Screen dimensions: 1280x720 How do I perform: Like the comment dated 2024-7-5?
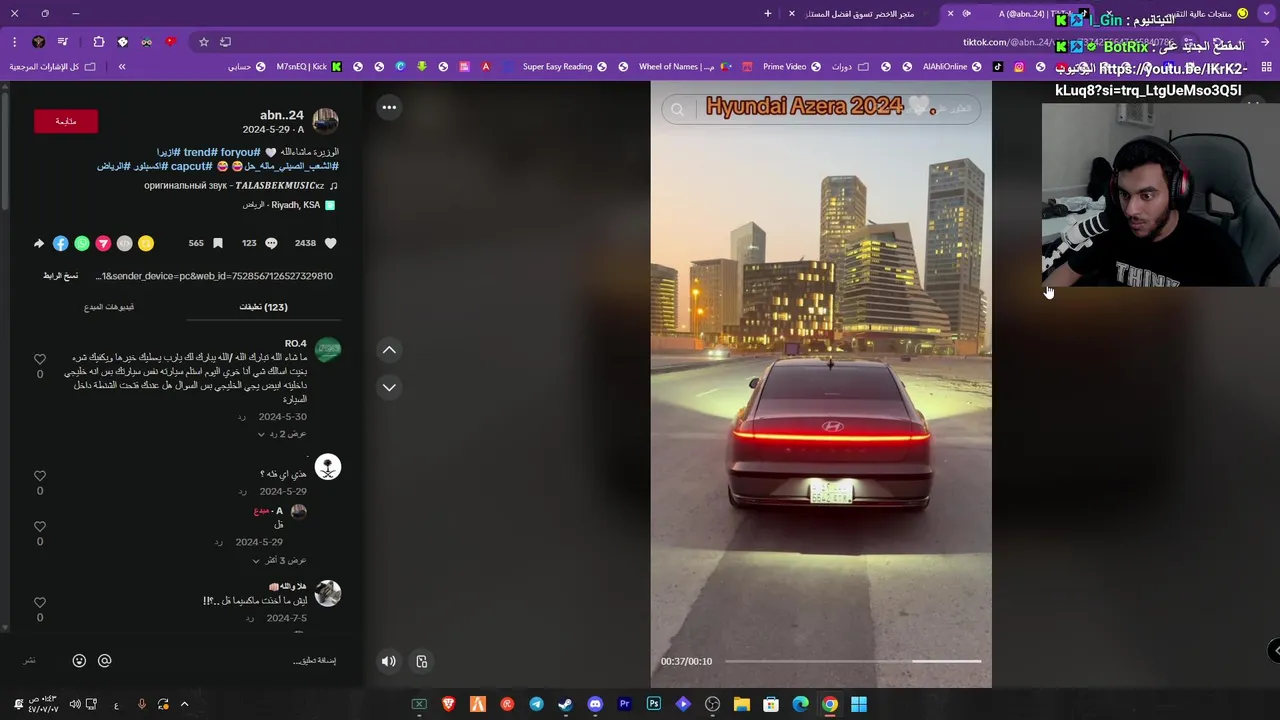(40, 602)
